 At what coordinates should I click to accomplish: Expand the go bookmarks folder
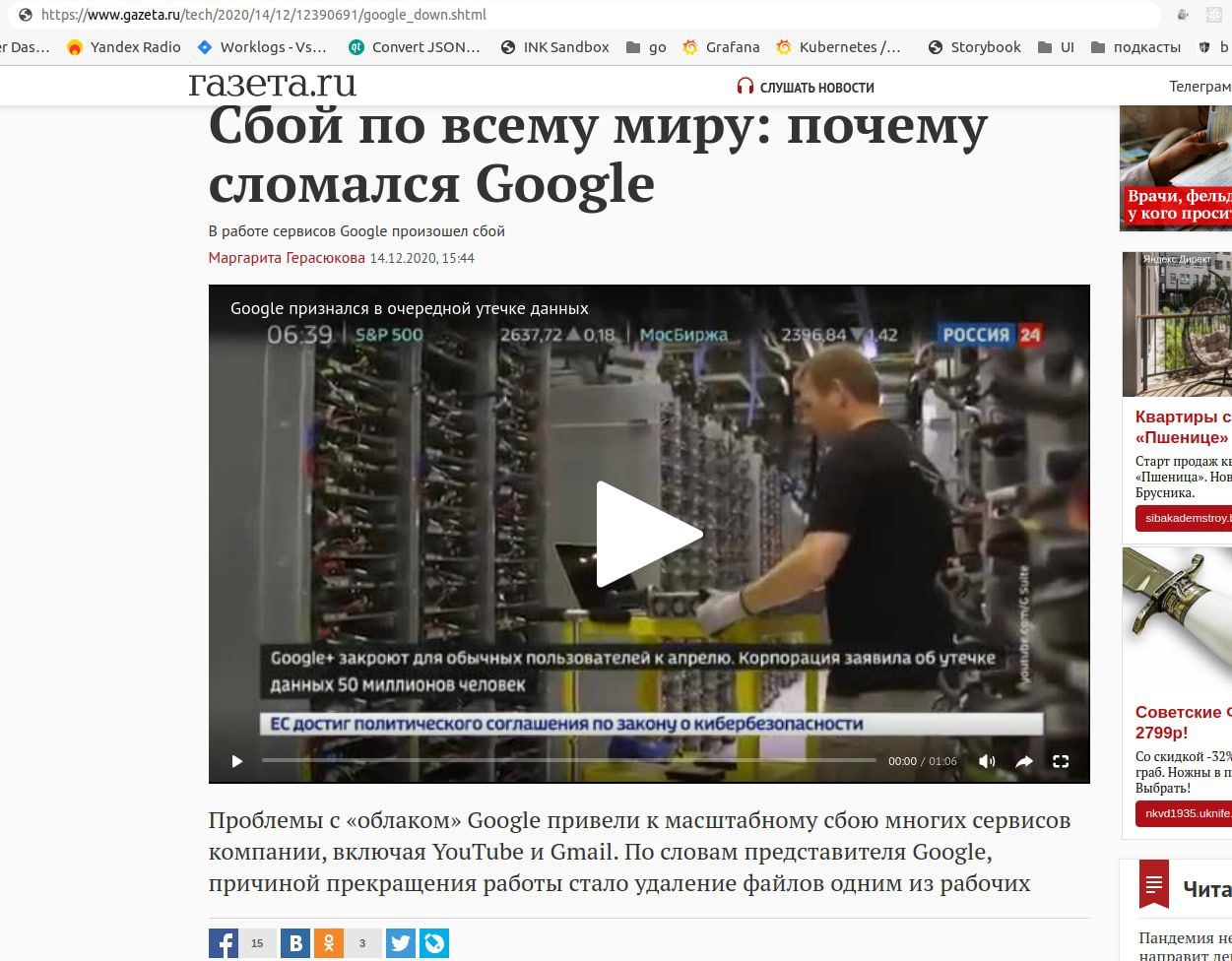tap(646, 46)
